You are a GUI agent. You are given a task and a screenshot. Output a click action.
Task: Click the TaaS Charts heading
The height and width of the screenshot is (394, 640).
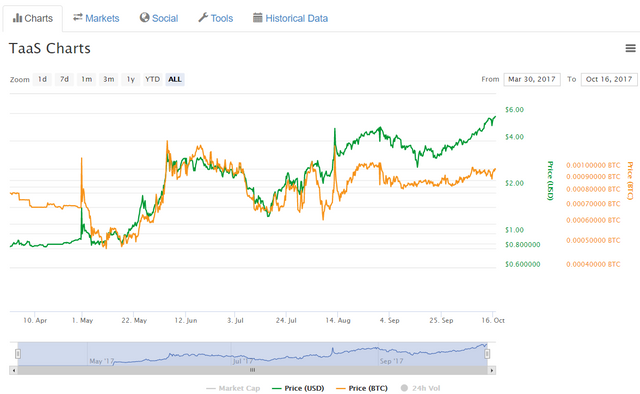tap(50, 48)
